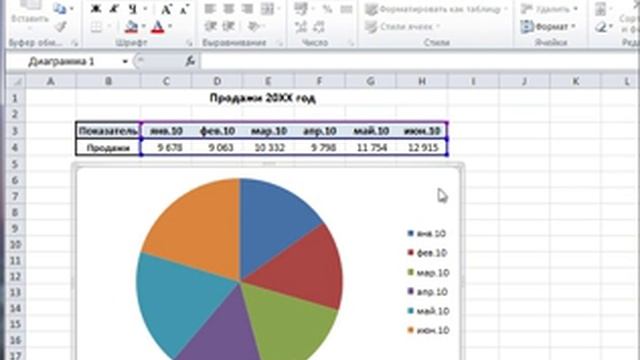Click the Borders icon

(x=96, y=27)
